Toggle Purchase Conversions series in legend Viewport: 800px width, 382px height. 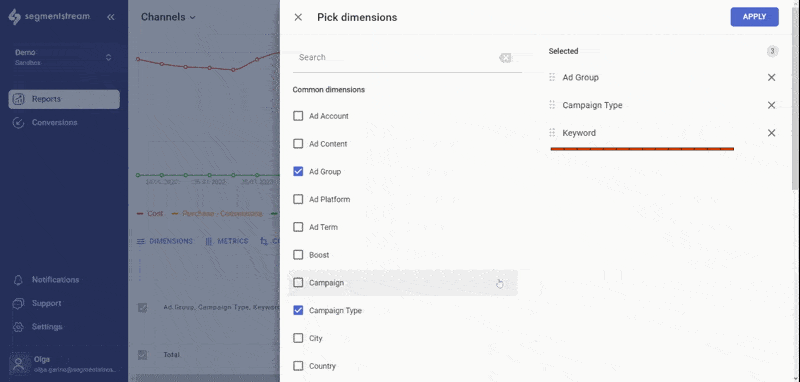pyautogui.click(x=217, y=214)
